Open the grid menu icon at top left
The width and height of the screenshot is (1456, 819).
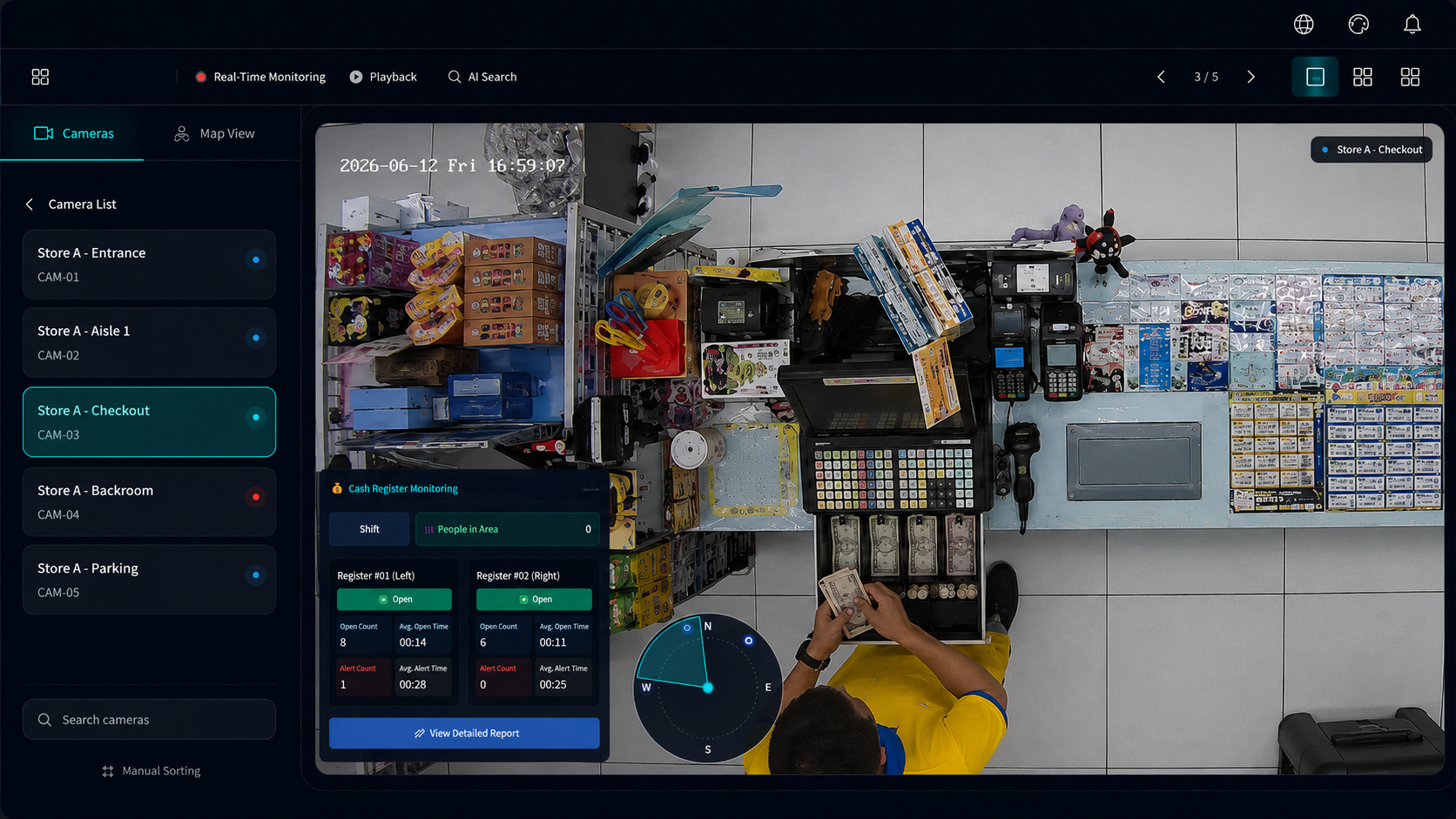pos(40,77)
